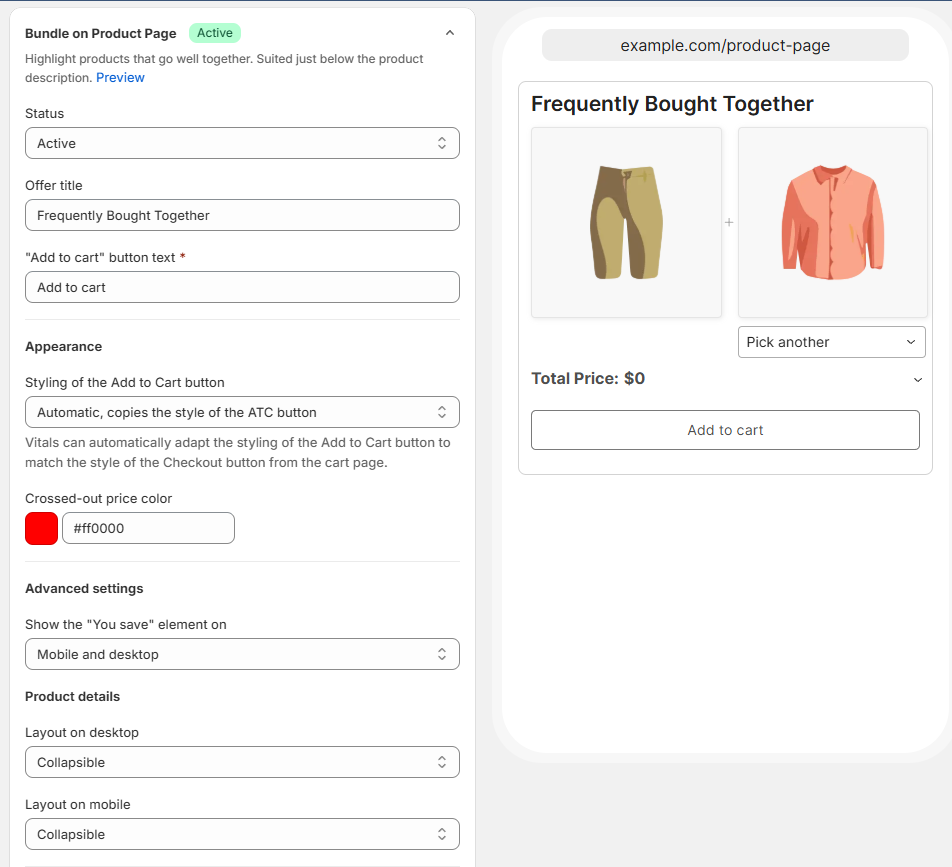Image resolution: width=952 pixels, height=867 pixels.
Task: Click the red crossed-out price color swatch
Action: (41, 528)
